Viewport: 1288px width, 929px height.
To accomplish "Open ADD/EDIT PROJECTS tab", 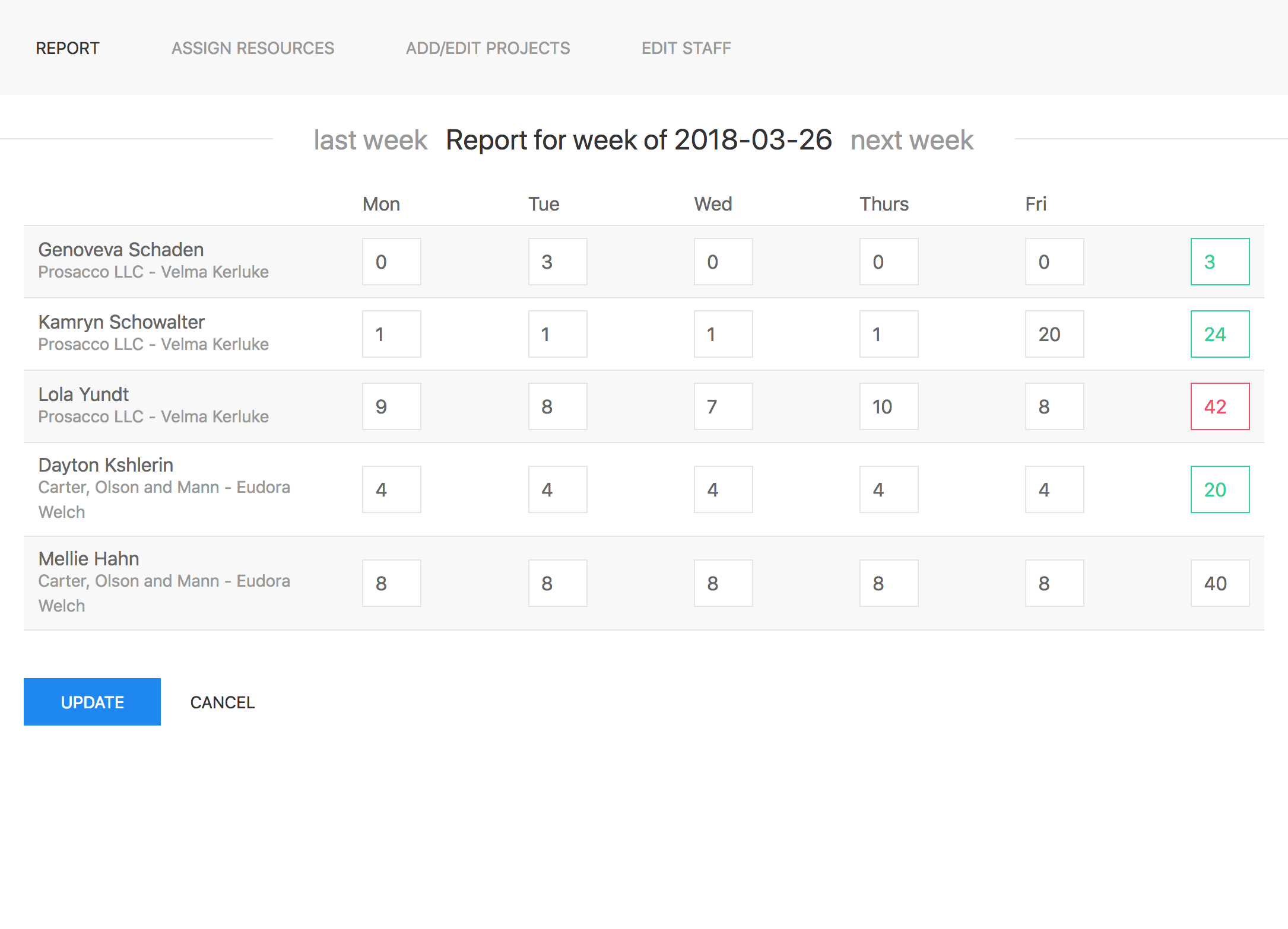I will (488, 48).
